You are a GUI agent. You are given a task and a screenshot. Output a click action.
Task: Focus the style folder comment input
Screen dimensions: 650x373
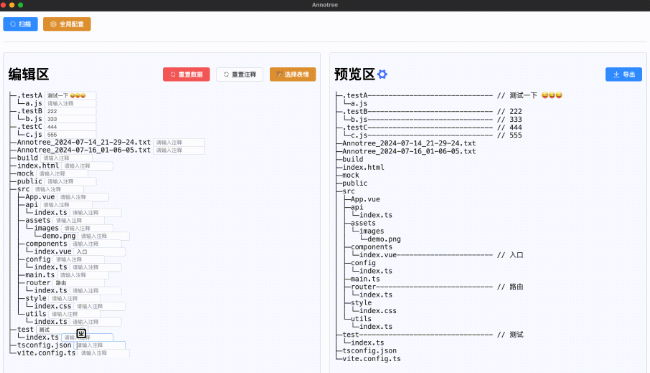click(75, 298)
